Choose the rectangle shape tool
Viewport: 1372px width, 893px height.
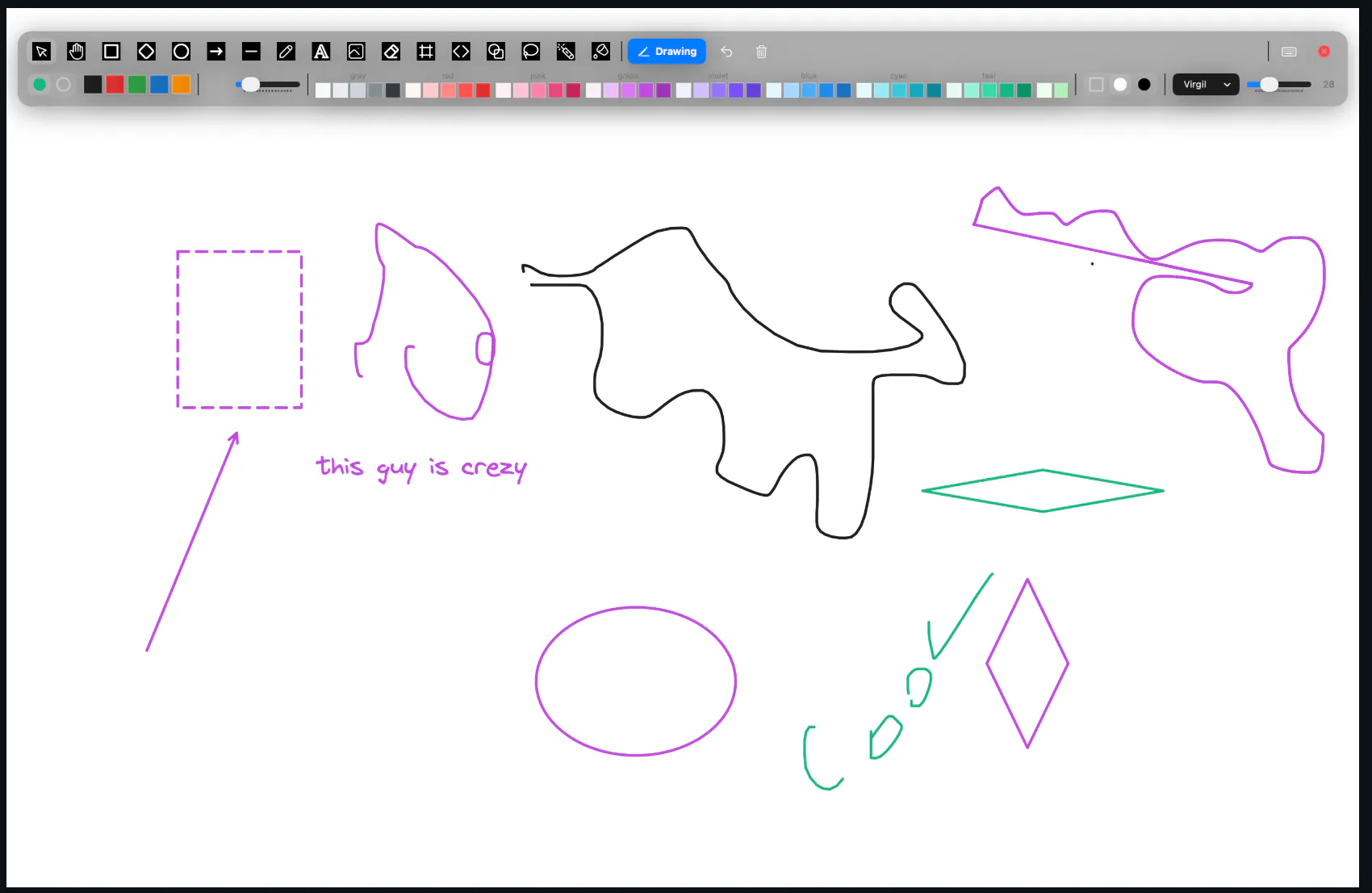tap(111, 52)
